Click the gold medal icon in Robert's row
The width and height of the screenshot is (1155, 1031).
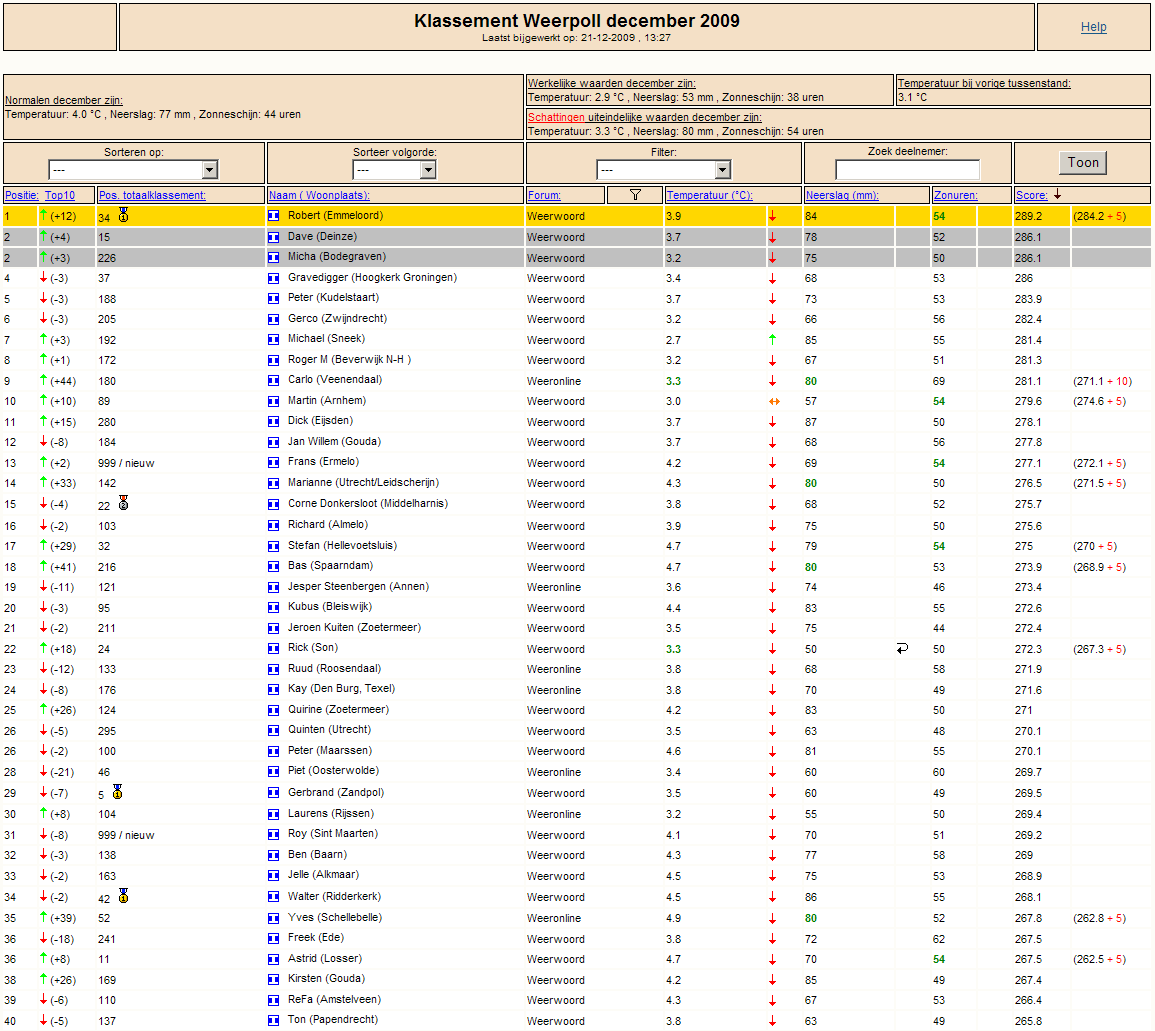click(123, 215)
